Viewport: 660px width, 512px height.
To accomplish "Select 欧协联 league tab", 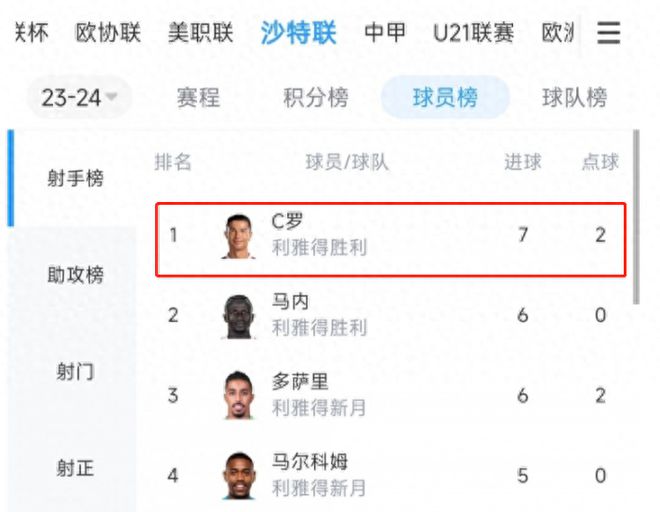I will (x=108, y=32).
